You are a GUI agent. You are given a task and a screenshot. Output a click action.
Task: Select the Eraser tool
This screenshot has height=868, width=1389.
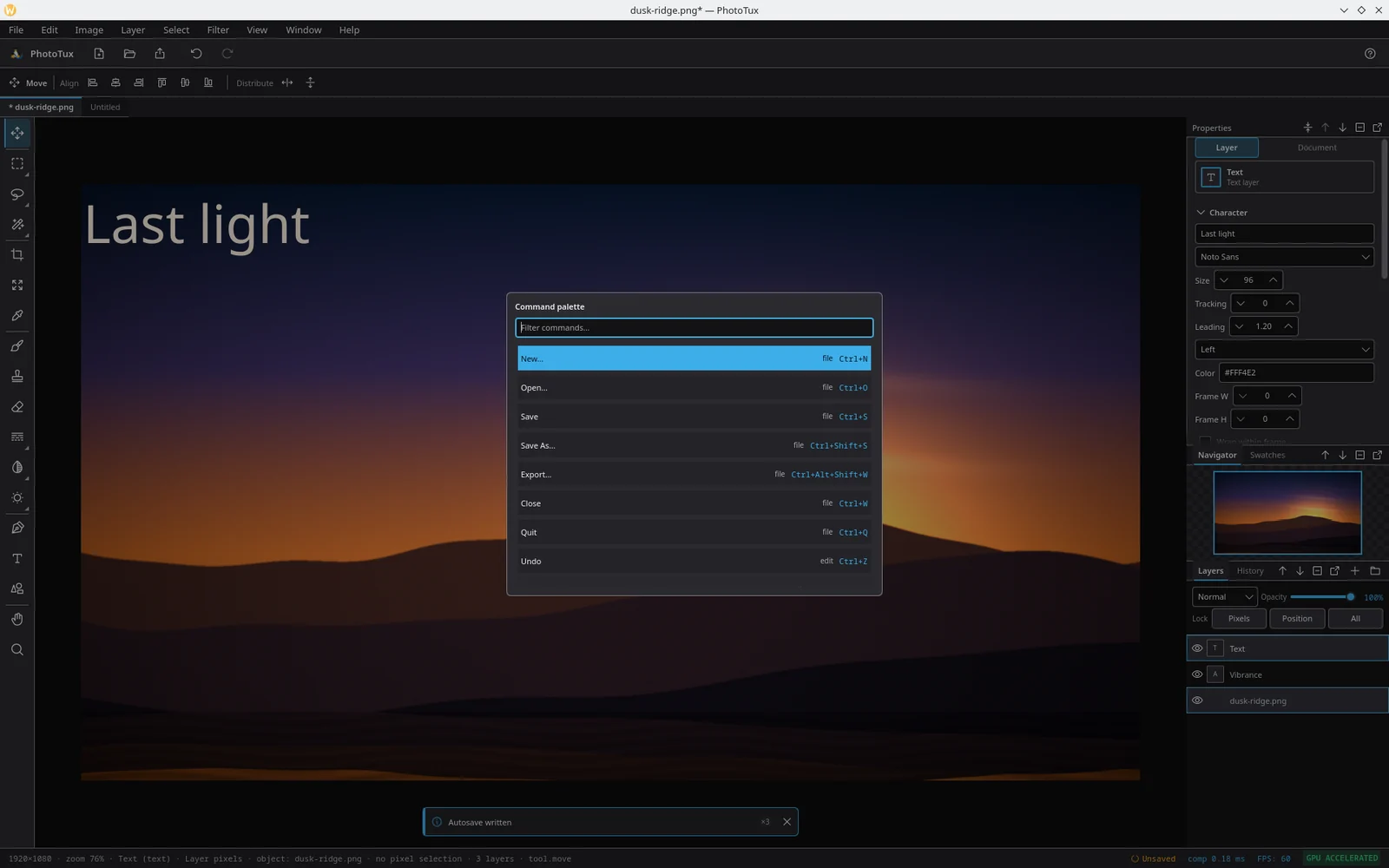(17, 407)
